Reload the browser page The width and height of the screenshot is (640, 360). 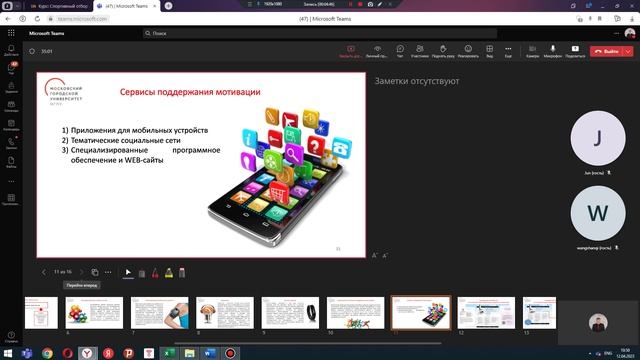pyautogui.click(x=37, y=19)
